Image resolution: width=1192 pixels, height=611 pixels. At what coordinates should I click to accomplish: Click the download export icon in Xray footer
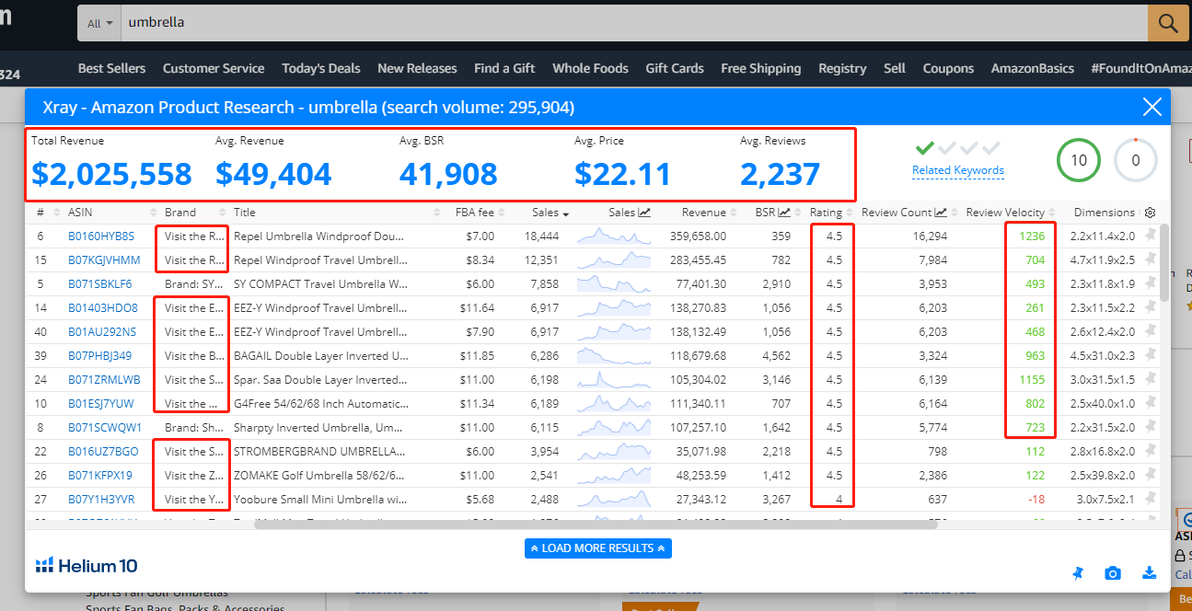[1149, 573]
